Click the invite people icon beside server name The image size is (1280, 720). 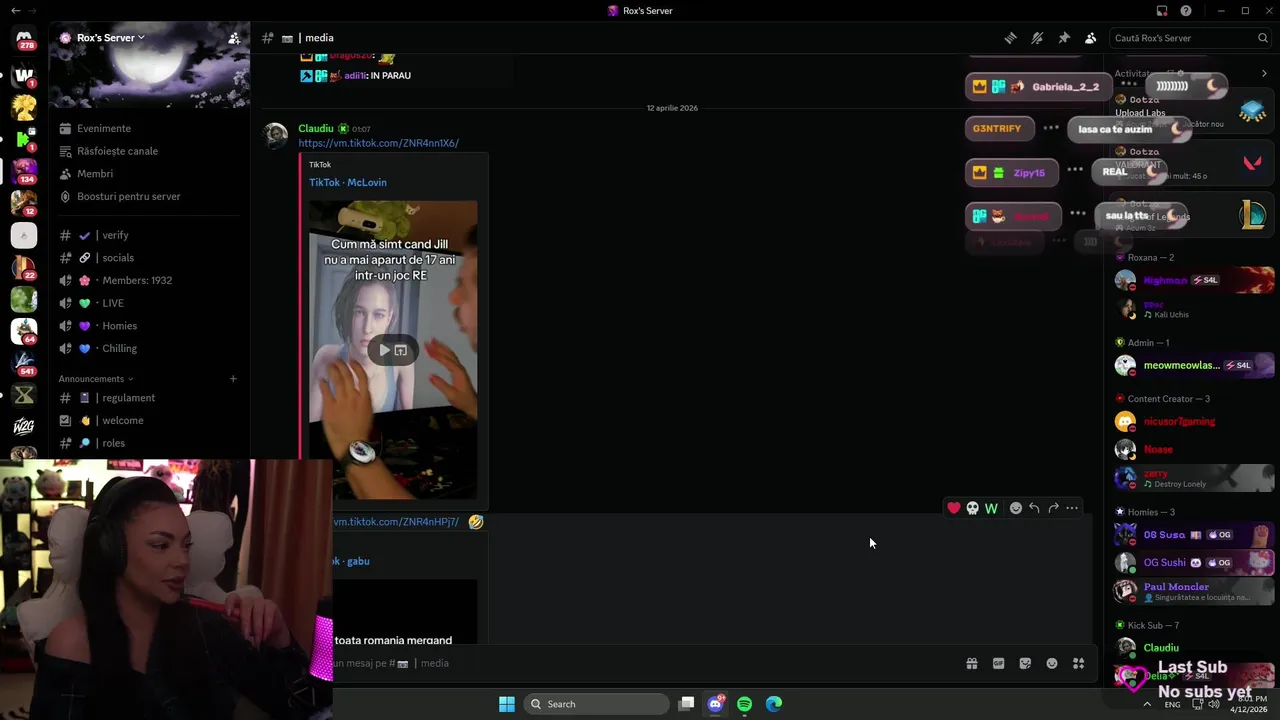pyautogui.click(x=234, y=38)
